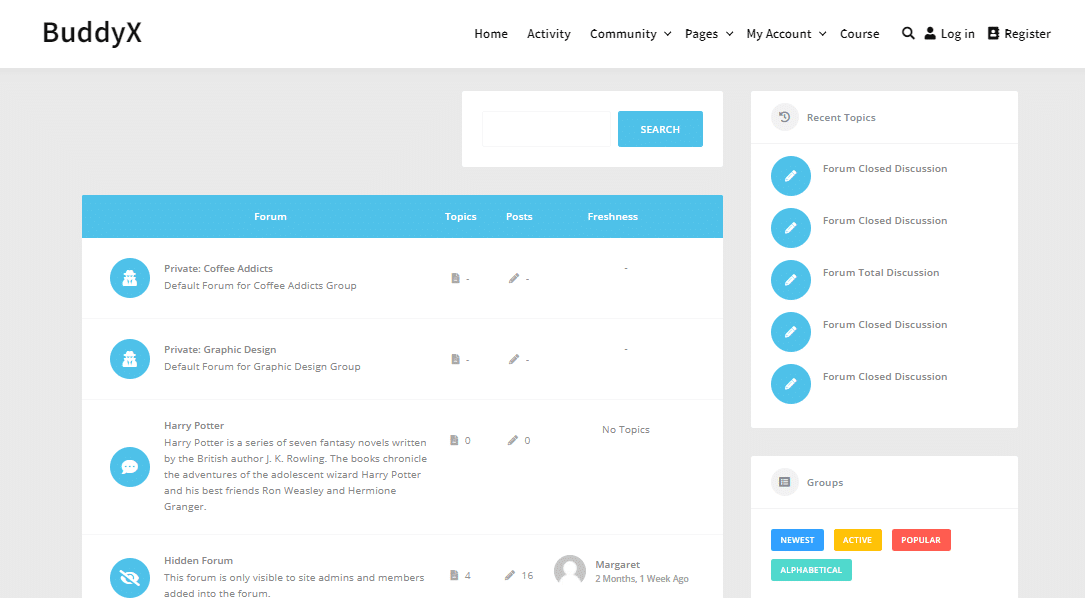Click topics document icon in Hidden Forum row
Screen dimensions: 1085x598
(454, 575)
